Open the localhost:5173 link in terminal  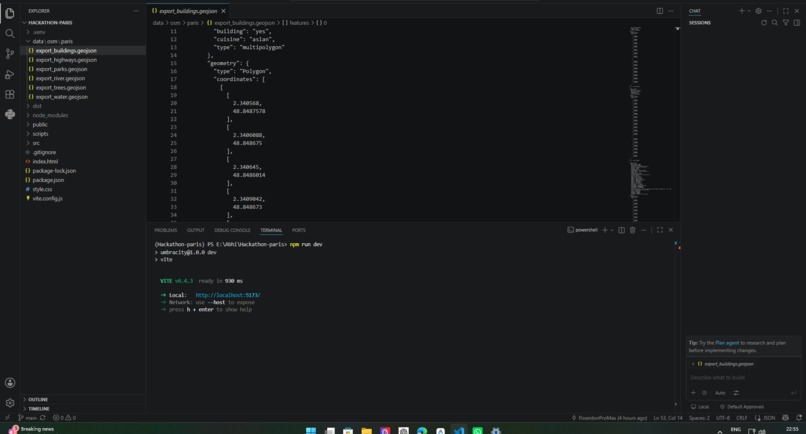[x=228, y=295]
